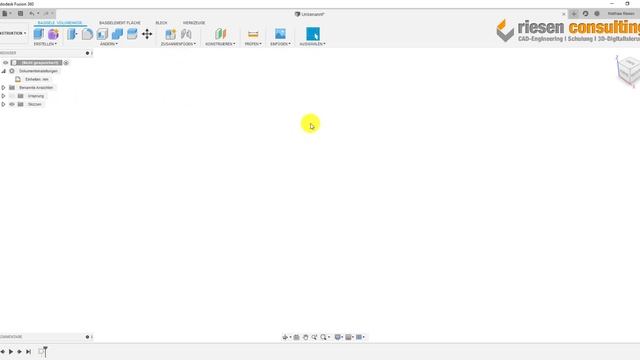Click the Orbit tool in navigation bar
The height and width of the screenshot is (360, 640).
coord(285,337)
